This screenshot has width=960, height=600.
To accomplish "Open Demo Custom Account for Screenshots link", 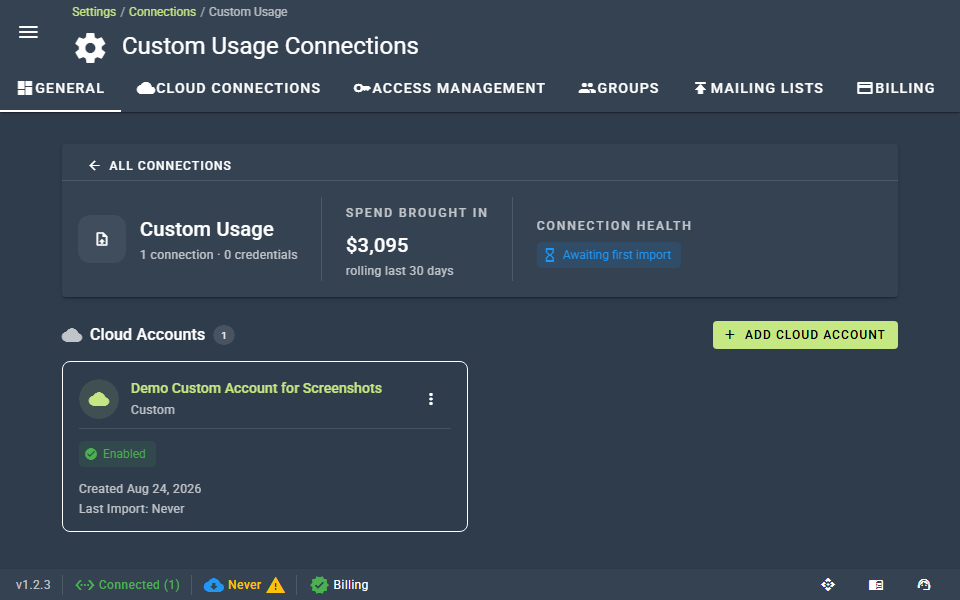I will click(x=256, y=388).
